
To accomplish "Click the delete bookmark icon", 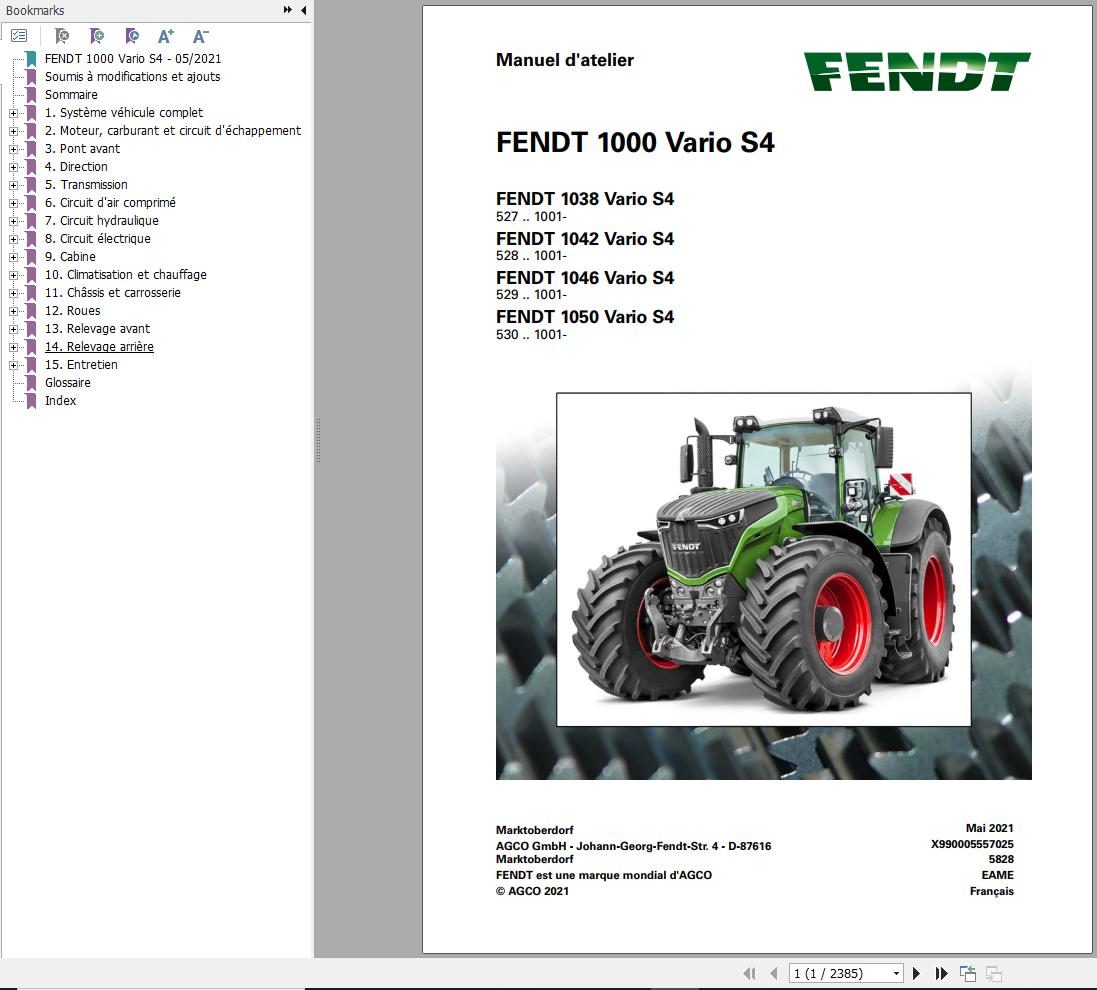I will [x=62, y=36].
